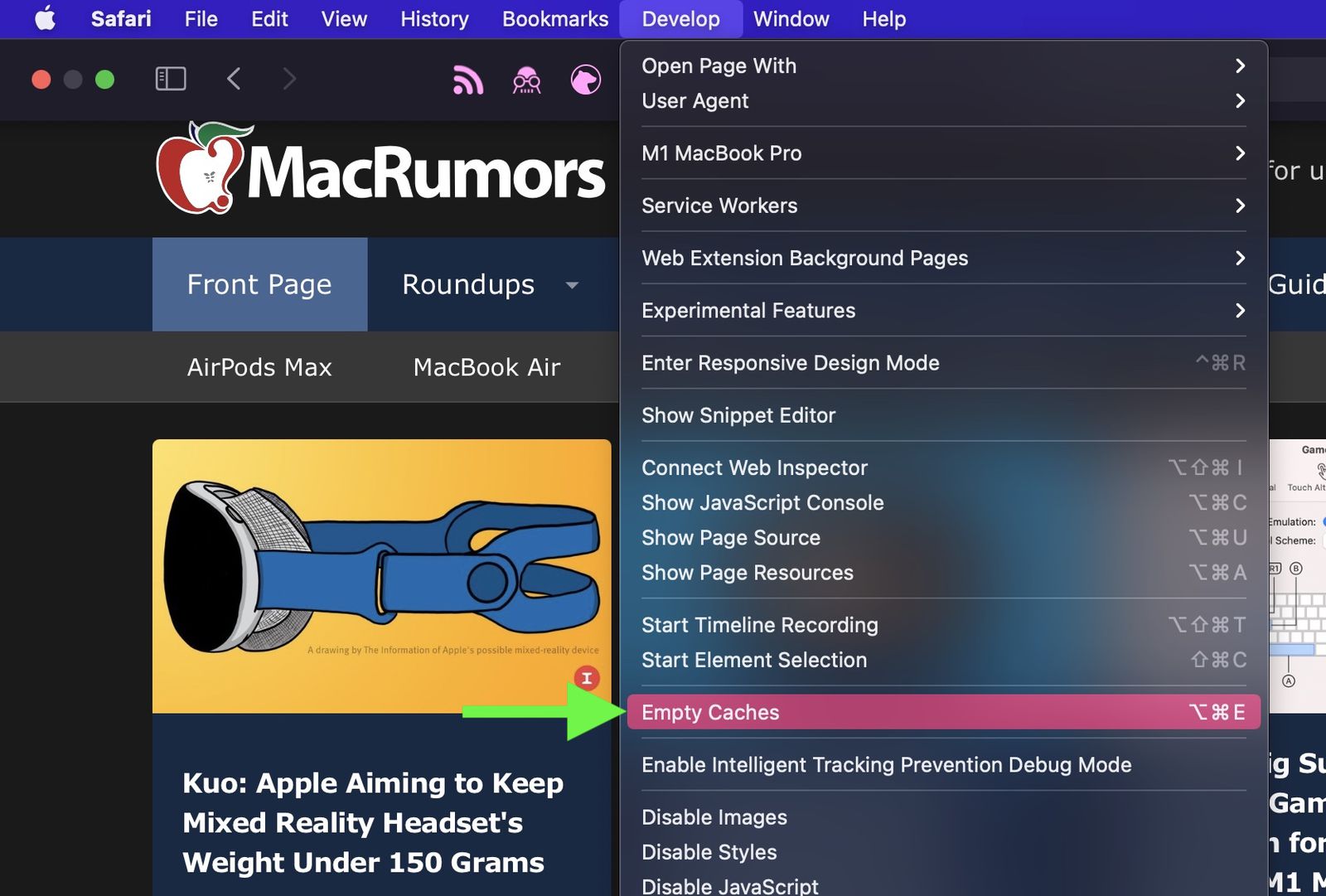The width and height of the screenshot is (1326, 896).
Task: Expand the Open Page With submenu
Action: pos(944,65)
